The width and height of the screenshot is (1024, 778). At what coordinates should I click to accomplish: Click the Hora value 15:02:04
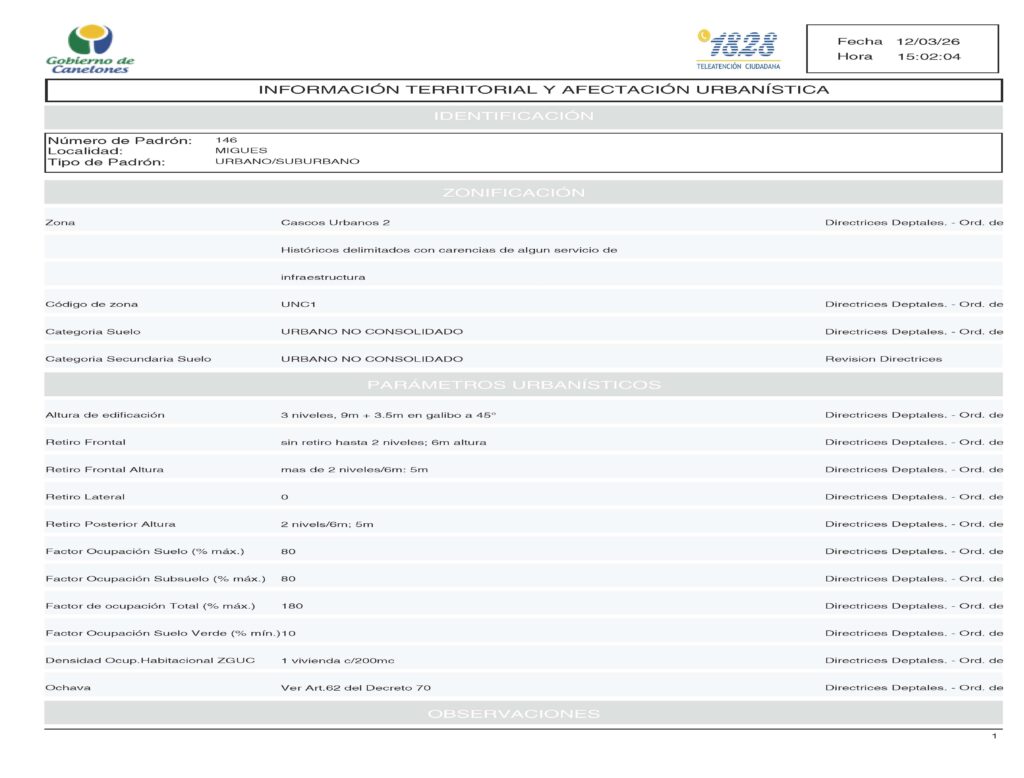pyautogui.click(x=929, y=57)
